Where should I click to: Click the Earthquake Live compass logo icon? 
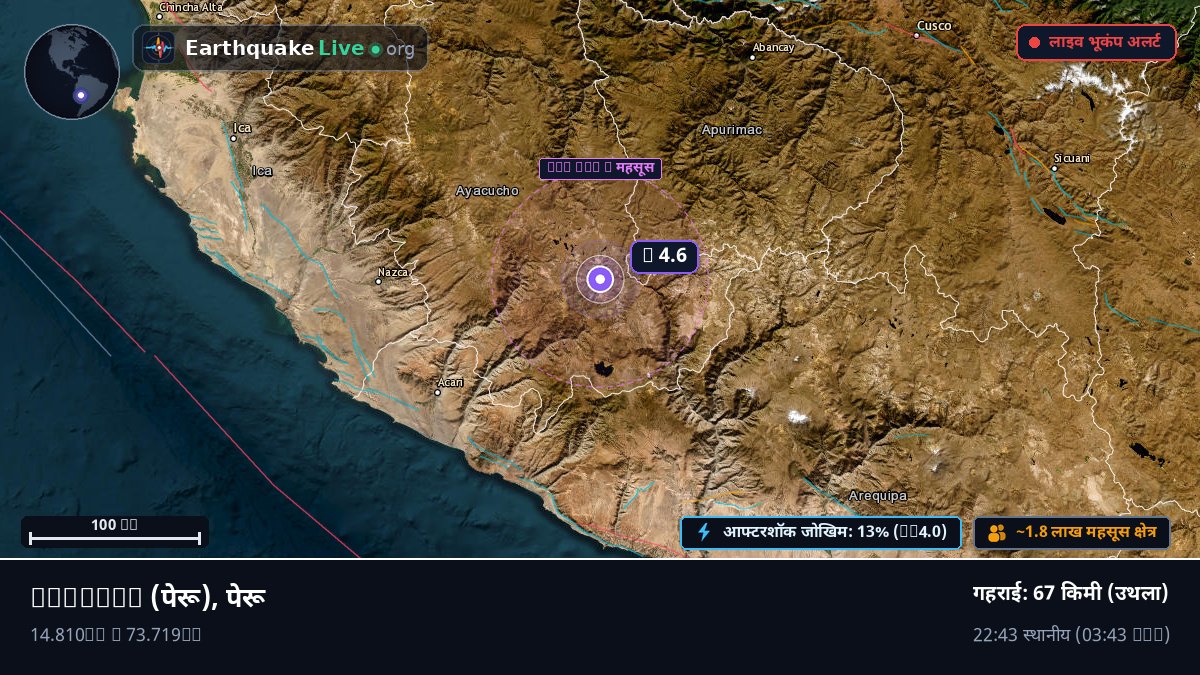[x=158, y=48]
